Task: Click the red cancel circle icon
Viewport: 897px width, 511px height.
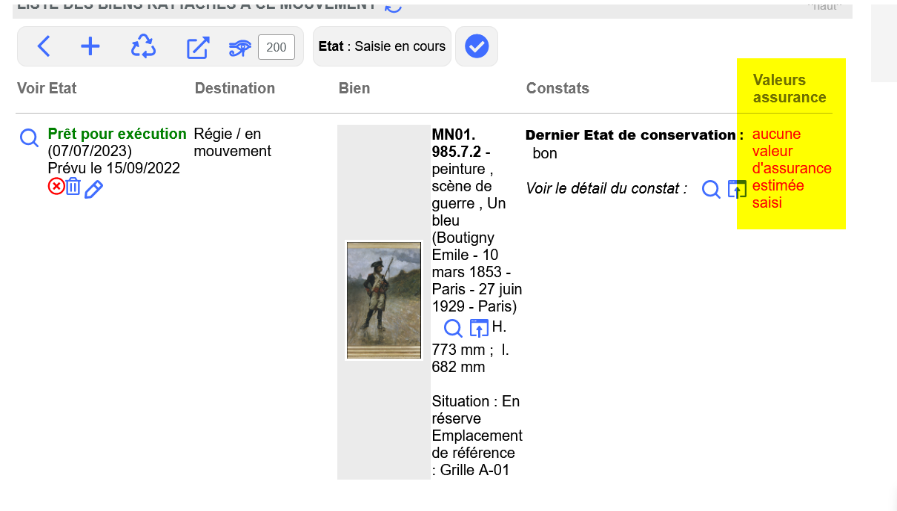Action: [56, 187]
